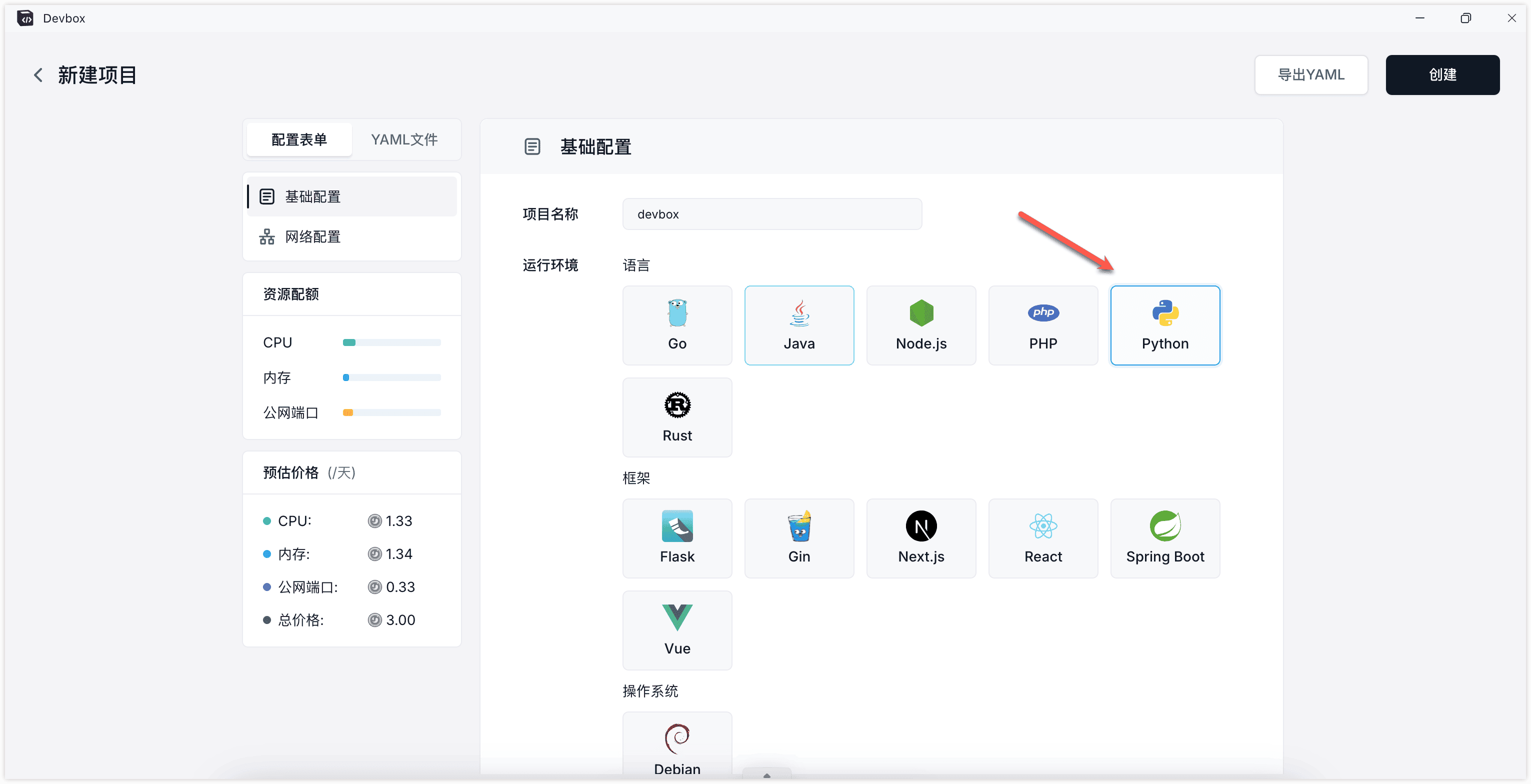Click the 创建 button
The image size is (1531, 784).
1442,75
